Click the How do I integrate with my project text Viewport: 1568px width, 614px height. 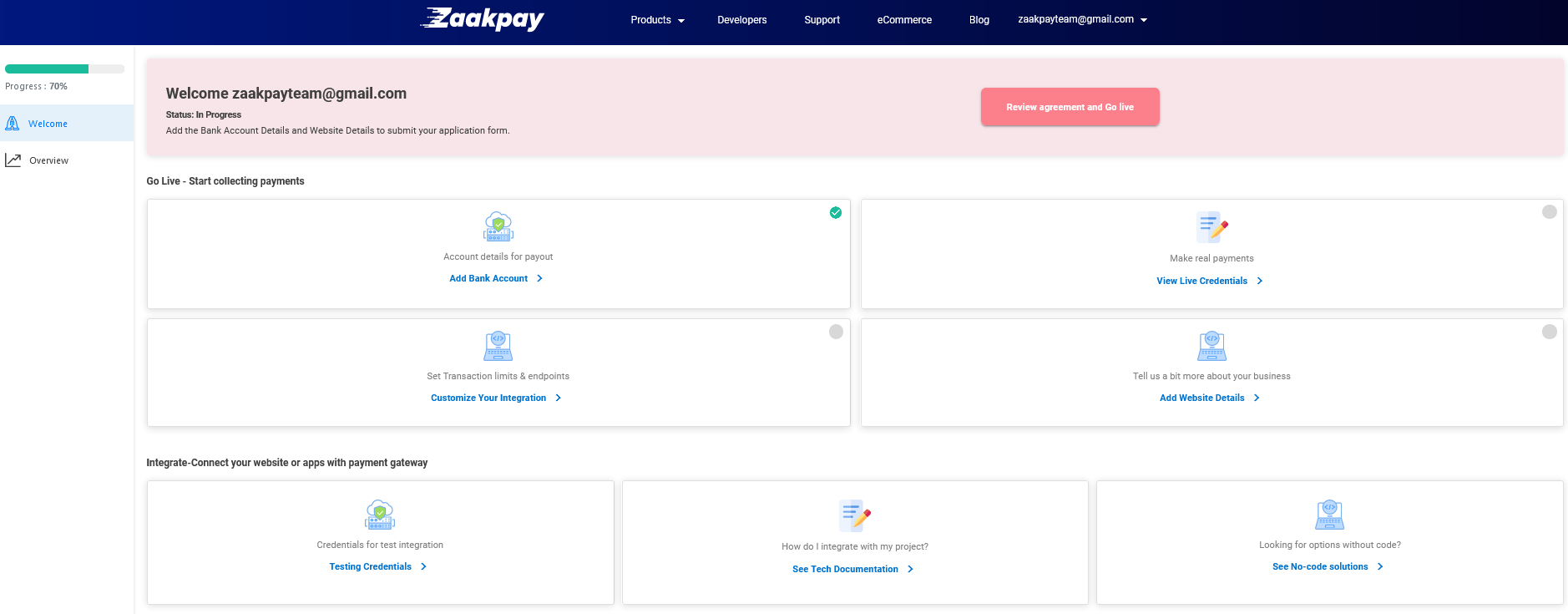(855, 546)
